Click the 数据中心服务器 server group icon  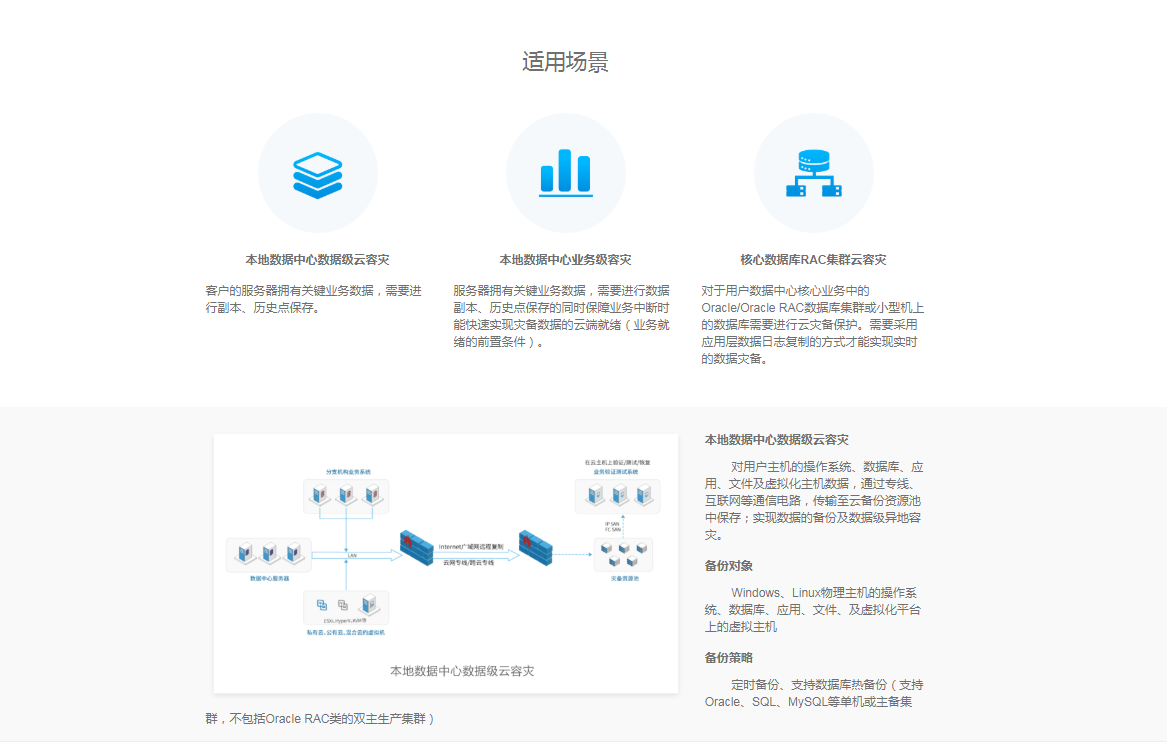coord(269,552)
